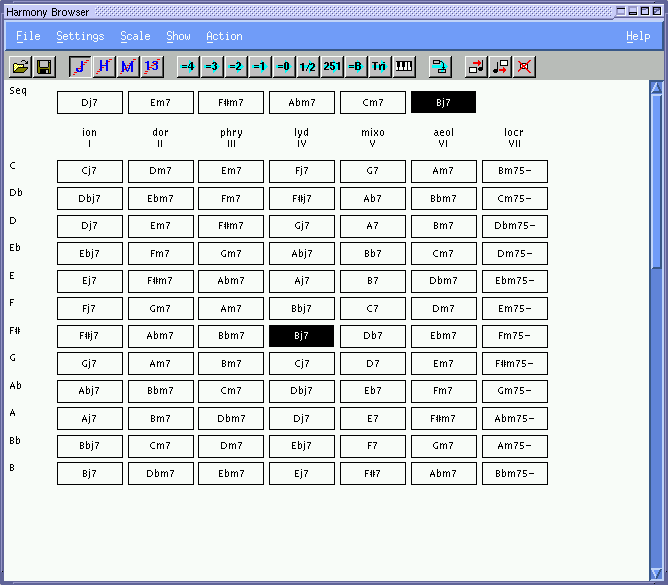Open the Settings menu
The width and height of the screenshot is (668, 585).
point(80,36)
